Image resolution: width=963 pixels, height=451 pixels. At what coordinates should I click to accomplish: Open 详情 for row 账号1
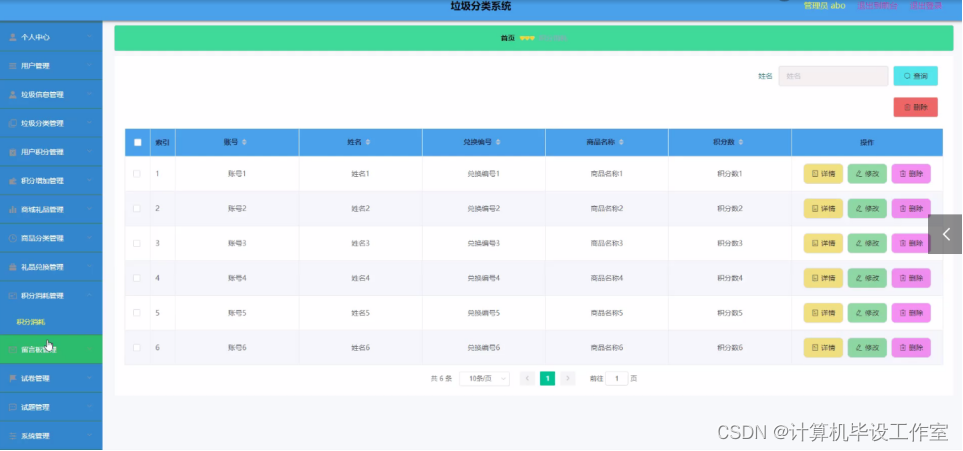click(823, 174)
